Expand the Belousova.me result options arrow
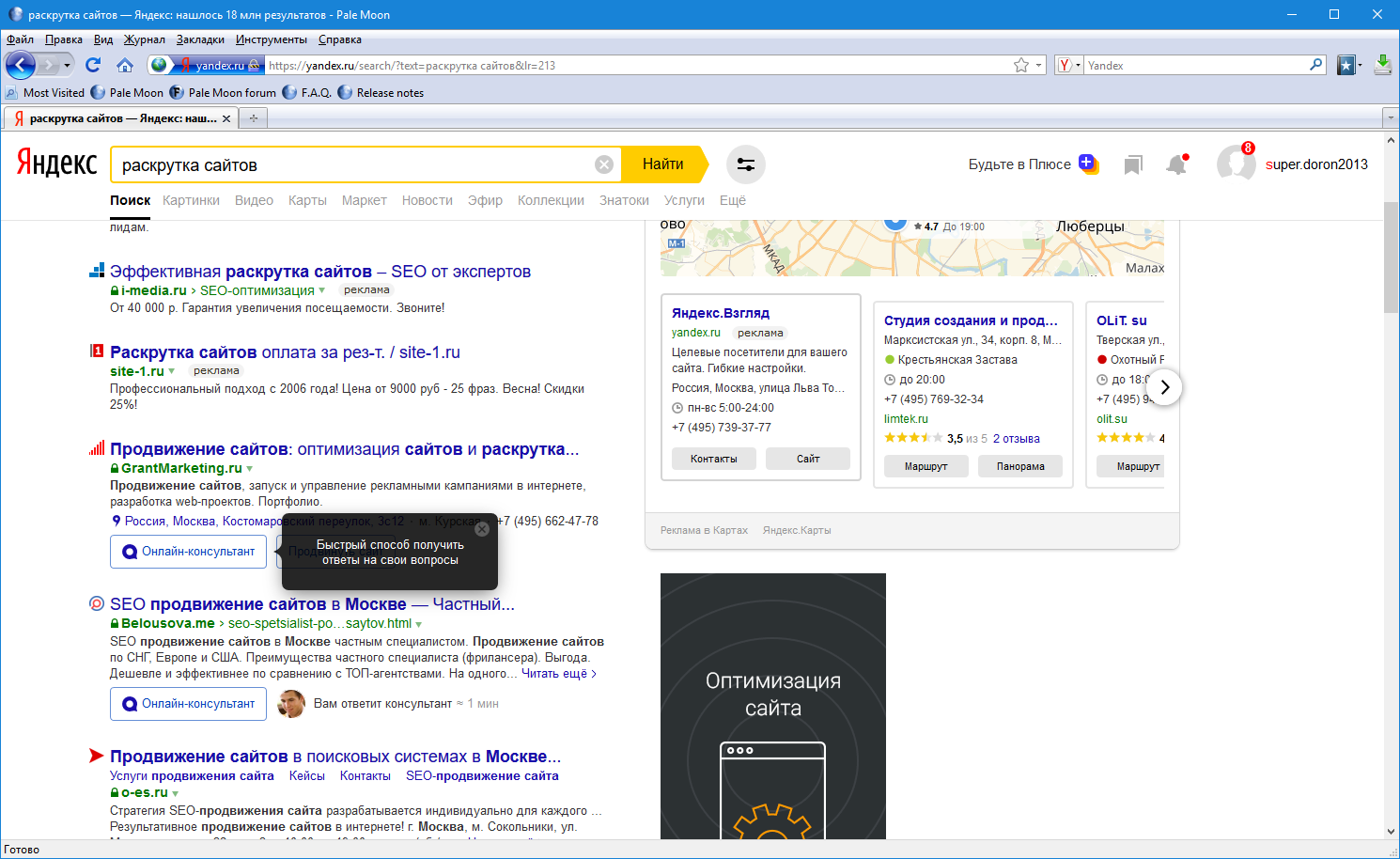This screenshot has width=1400, height=859. (x=419, y=624)
